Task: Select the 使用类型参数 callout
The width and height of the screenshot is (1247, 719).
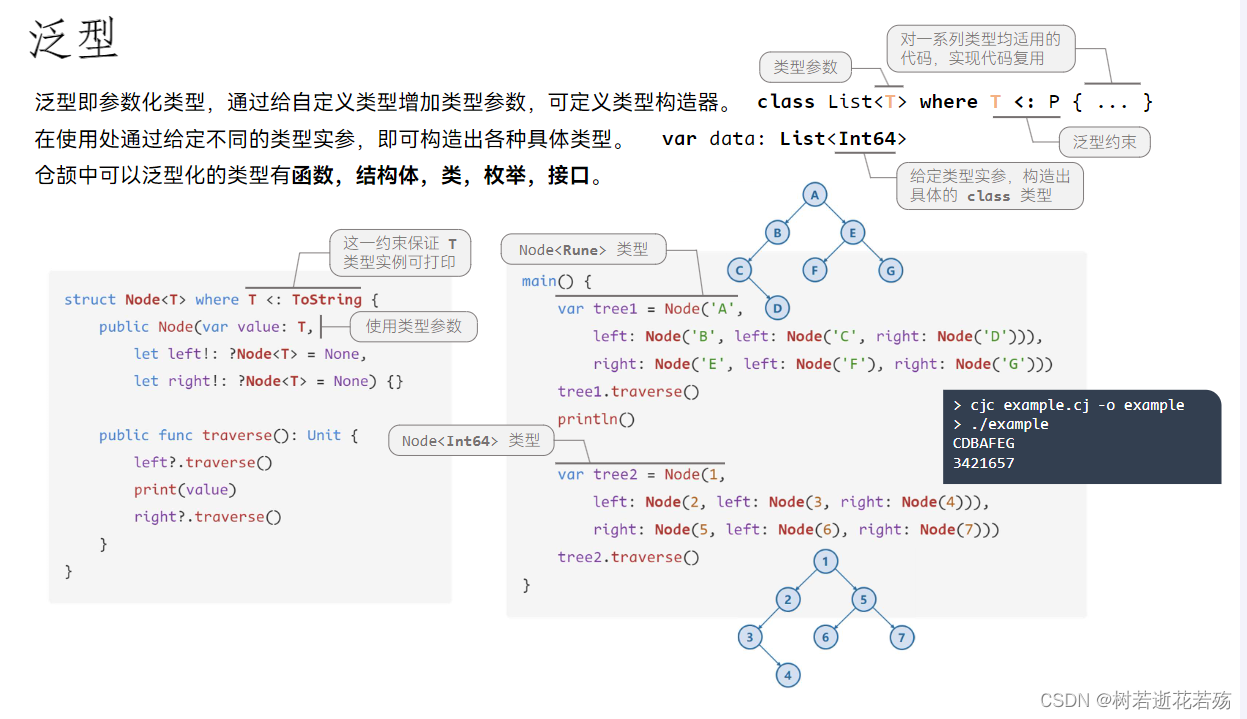Action: [413, 326]
